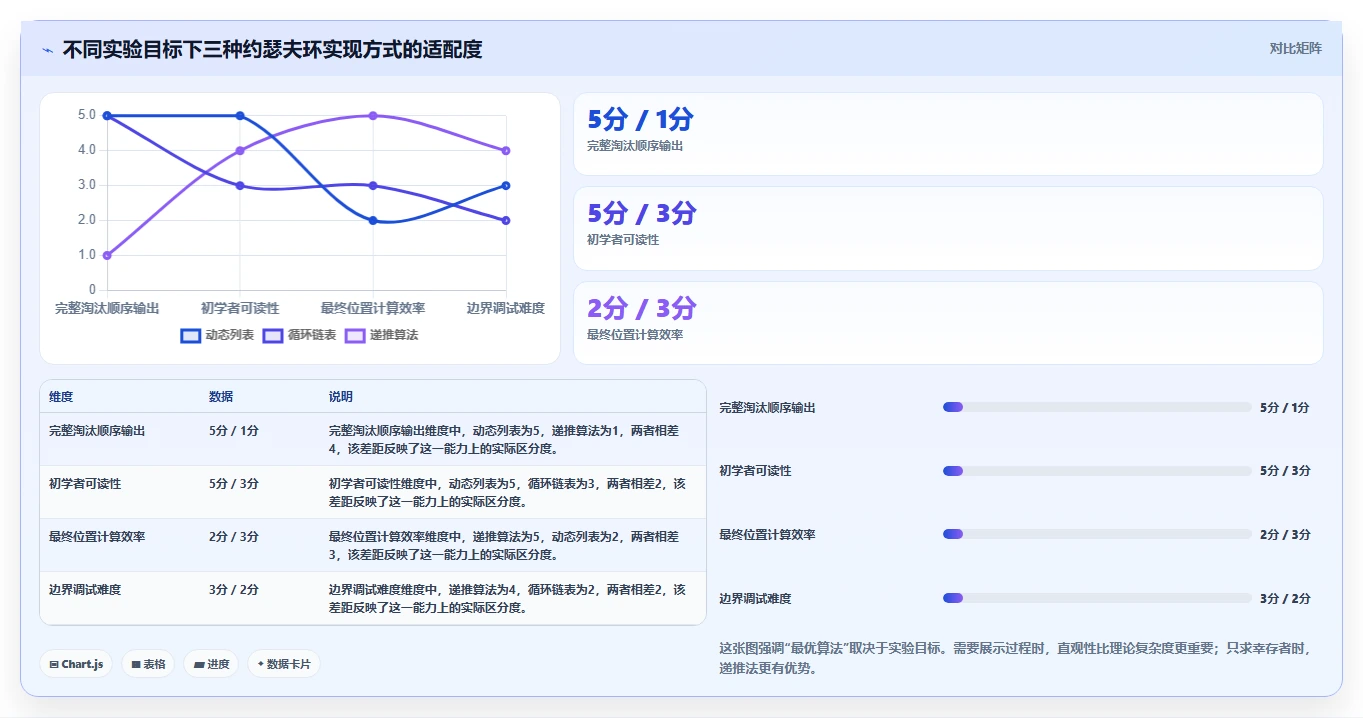Click the y-axis value 5.0

pos(86,115)
